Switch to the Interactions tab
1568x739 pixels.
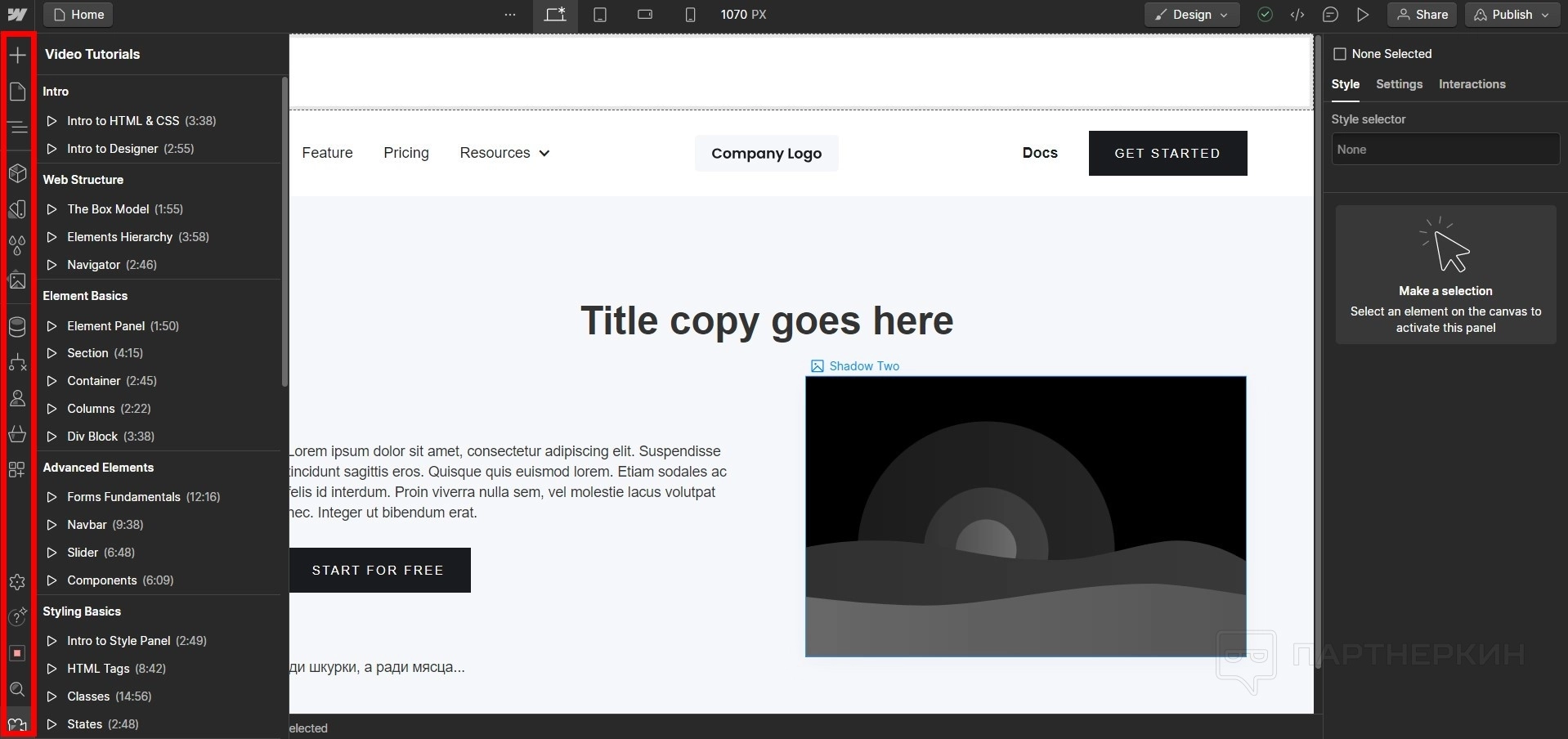(x=1472, y=84)
